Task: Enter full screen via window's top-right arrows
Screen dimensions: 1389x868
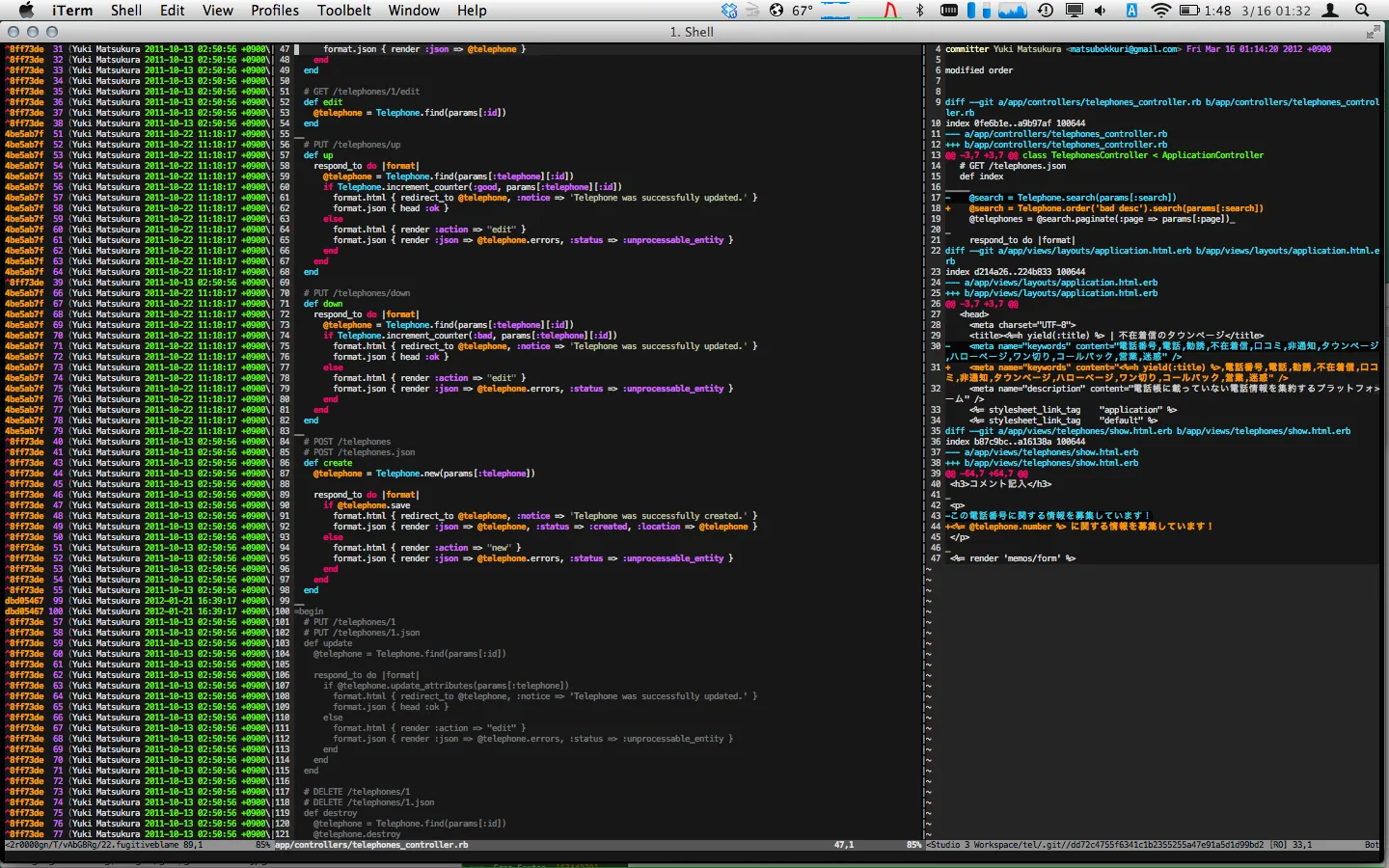Action: click(1373, 32)
